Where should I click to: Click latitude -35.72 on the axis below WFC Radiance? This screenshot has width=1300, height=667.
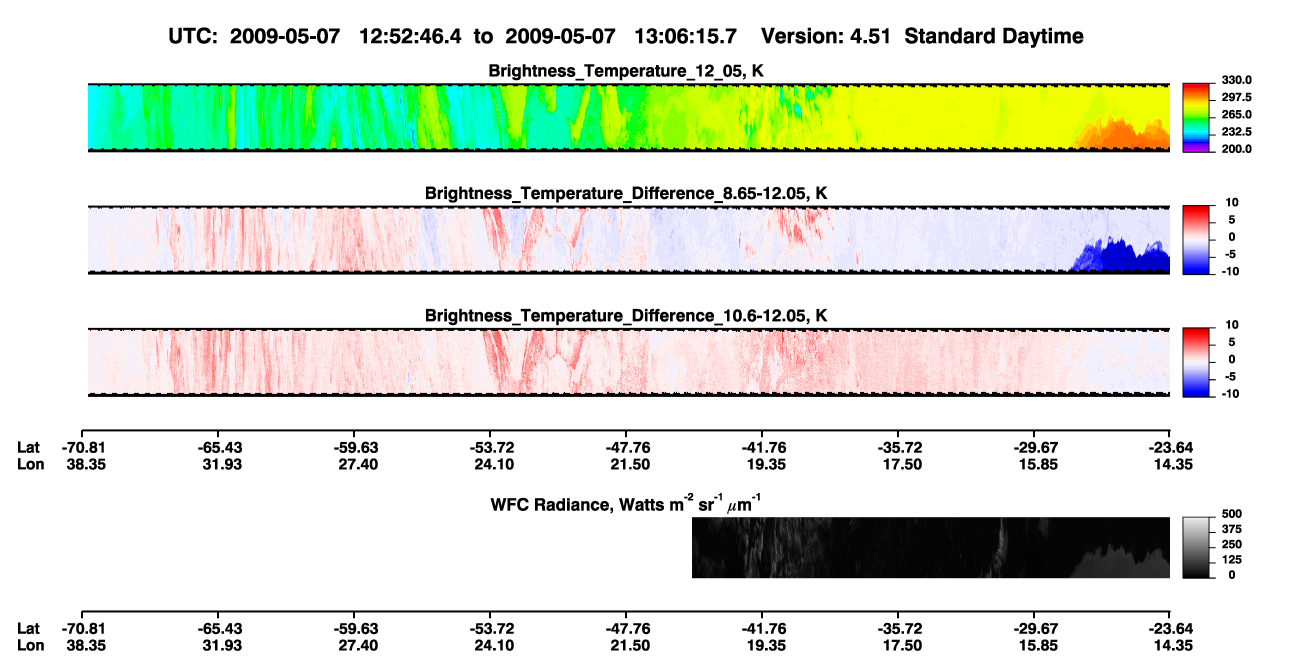pos(897,628)
